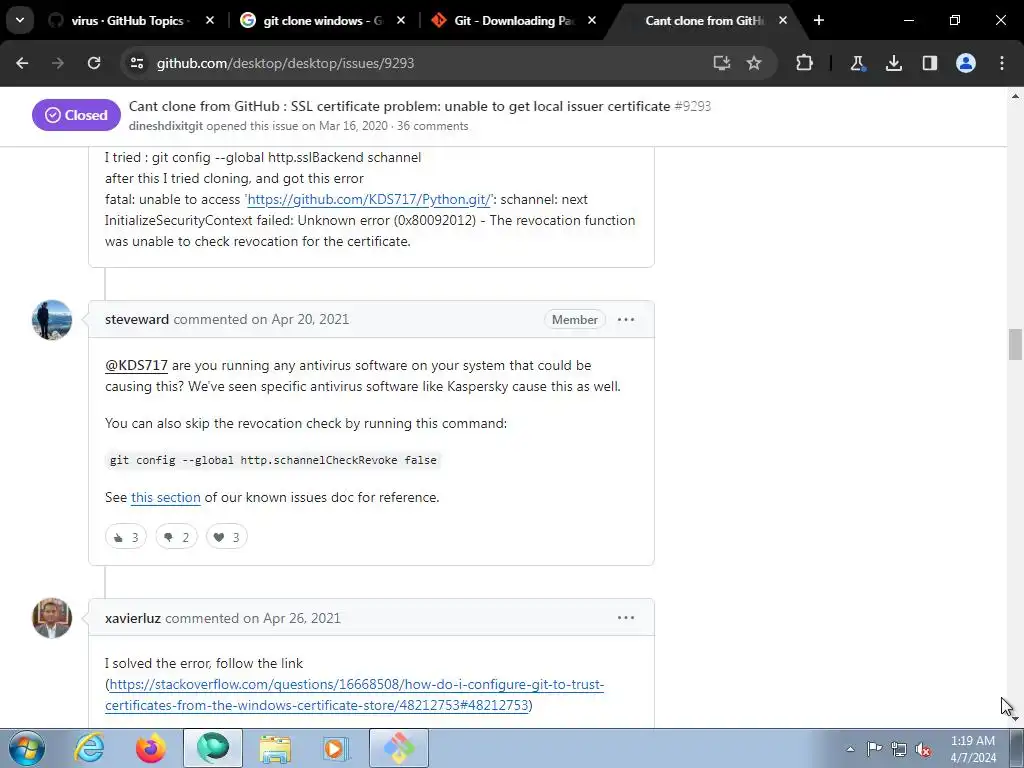Open Action Center flag icon
Image resolution: width=1024 pixels, height=768 pixels.
click(874, 749)
